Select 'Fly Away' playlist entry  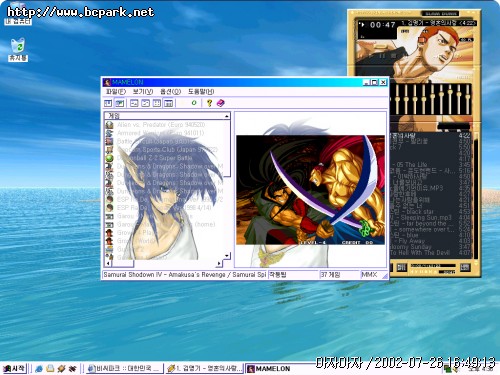430,241
